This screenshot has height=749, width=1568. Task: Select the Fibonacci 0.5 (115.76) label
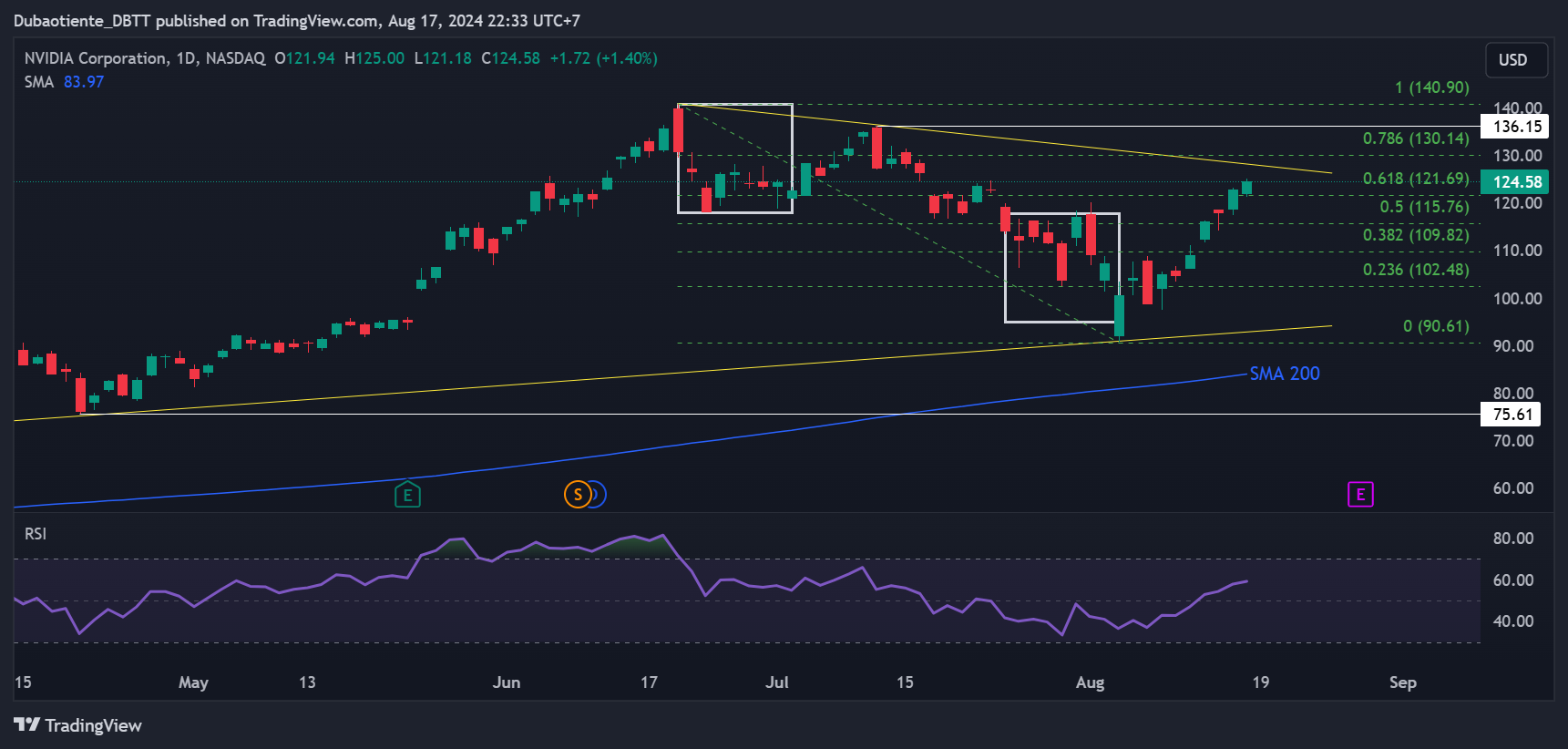click(x=1424, y=207)
